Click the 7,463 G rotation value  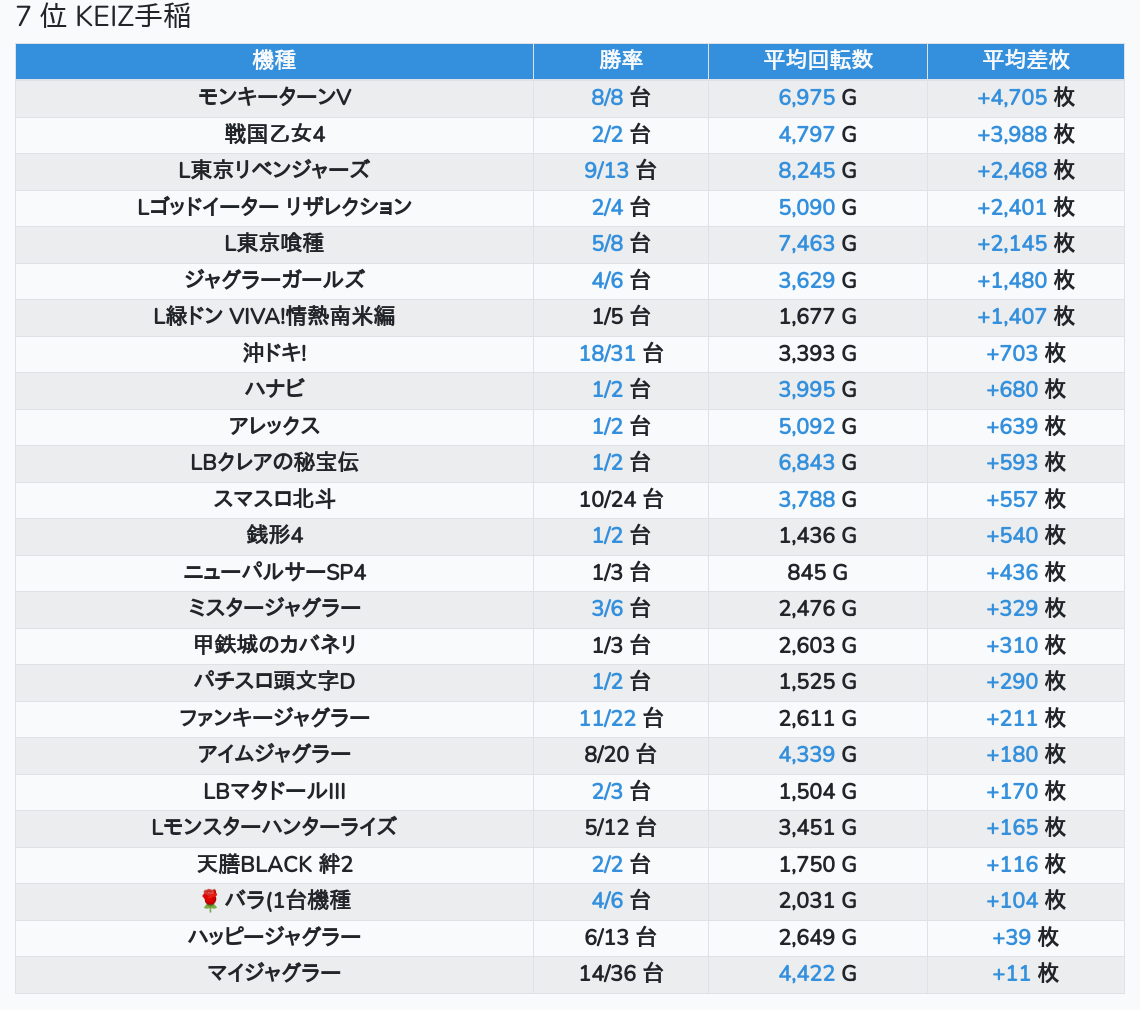point(818,244)
